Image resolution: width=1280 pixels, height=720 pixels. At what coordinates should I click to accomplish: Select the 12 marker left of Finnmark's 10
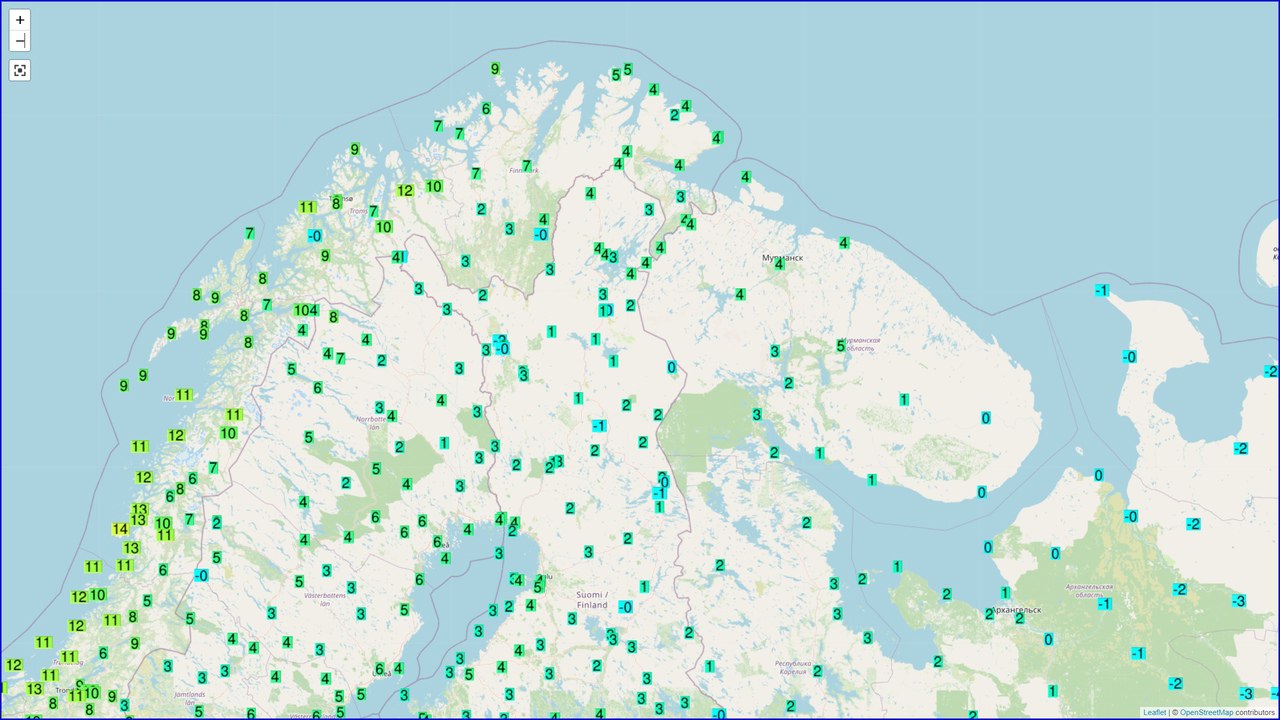pyautogui.click(x=404, y=191)
